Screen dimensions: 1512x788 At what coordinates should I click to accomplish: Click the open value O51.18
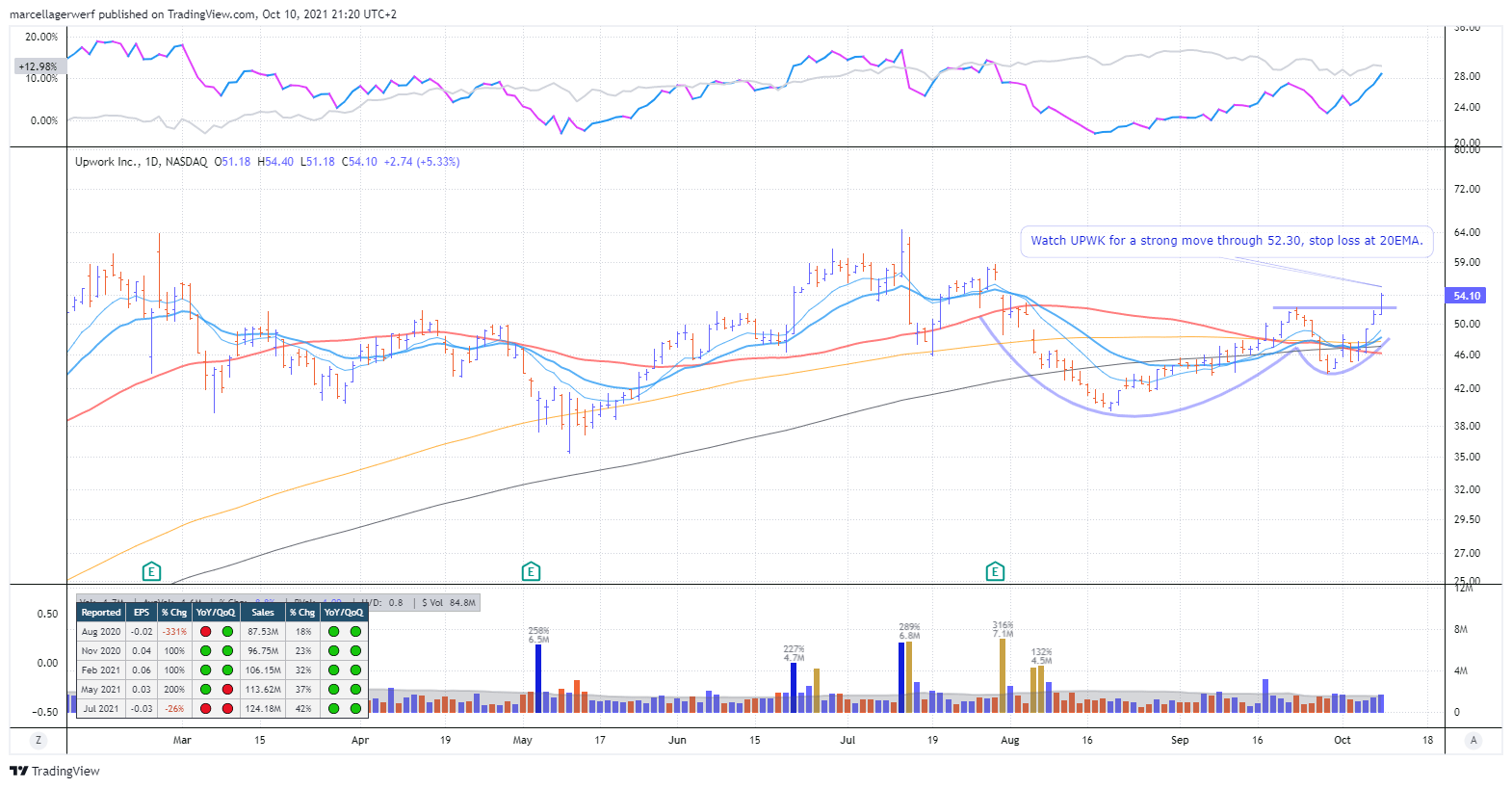(x=232, y=162)
